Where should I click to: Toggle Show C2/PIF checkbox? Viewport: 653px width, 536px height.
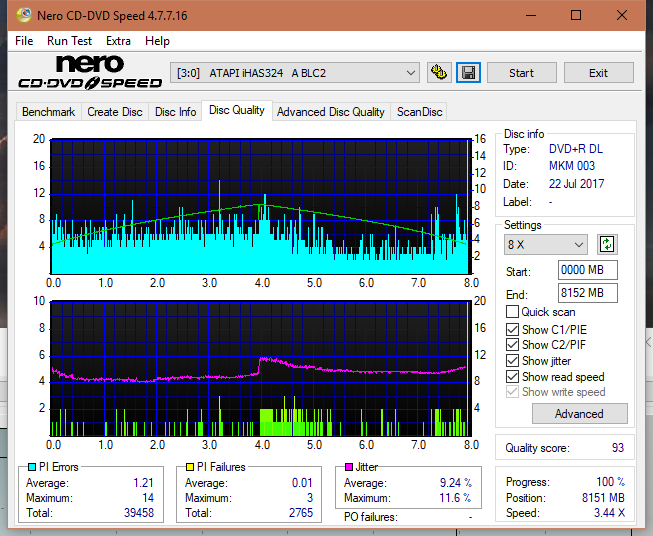pyautogui.click(x=512, y=345)
